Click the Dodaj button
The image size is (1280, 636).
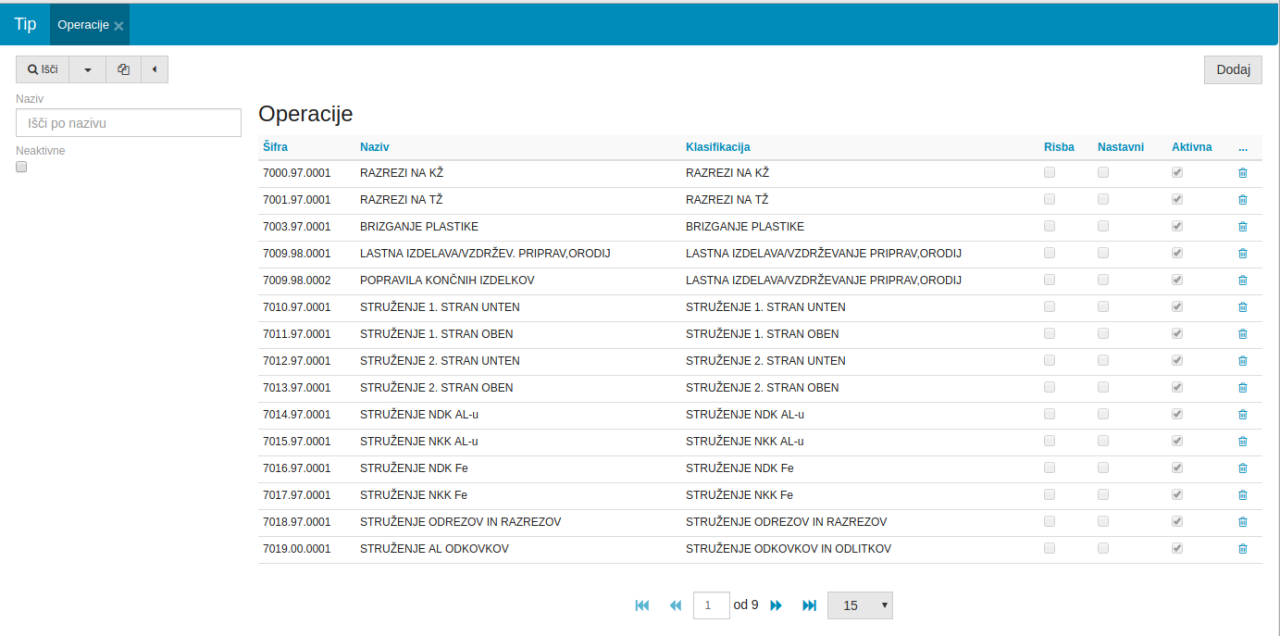pyautogui.click(x=1232, y=70)
